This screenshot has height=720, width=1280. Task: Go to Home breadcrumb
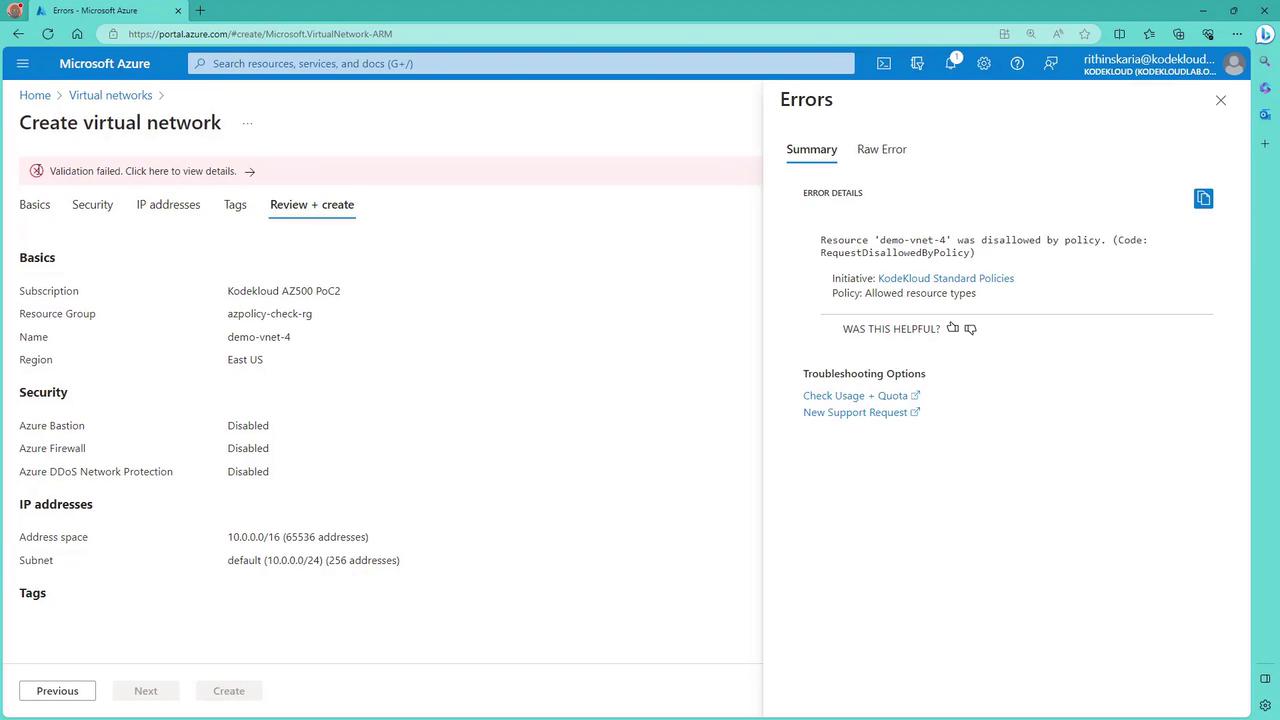coord(35,96)
